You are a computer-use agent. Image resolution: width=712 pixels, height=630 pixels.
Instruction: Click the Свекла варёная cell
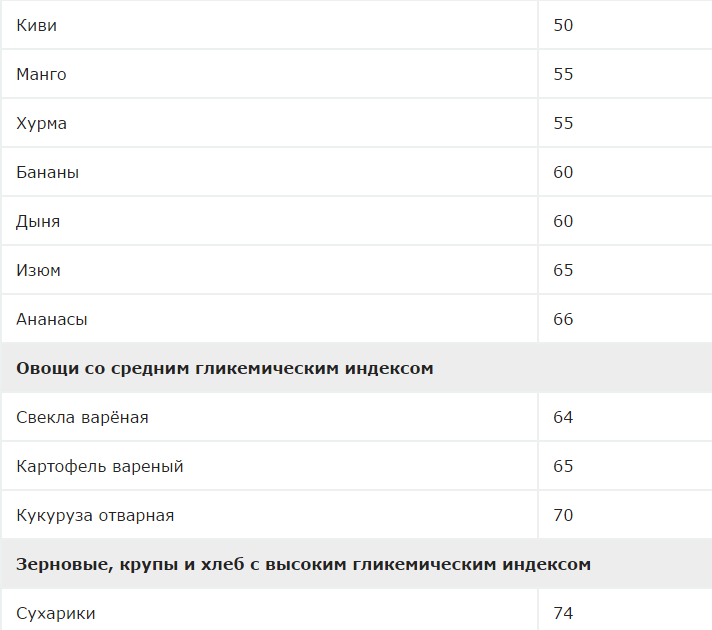pos(82,417)
